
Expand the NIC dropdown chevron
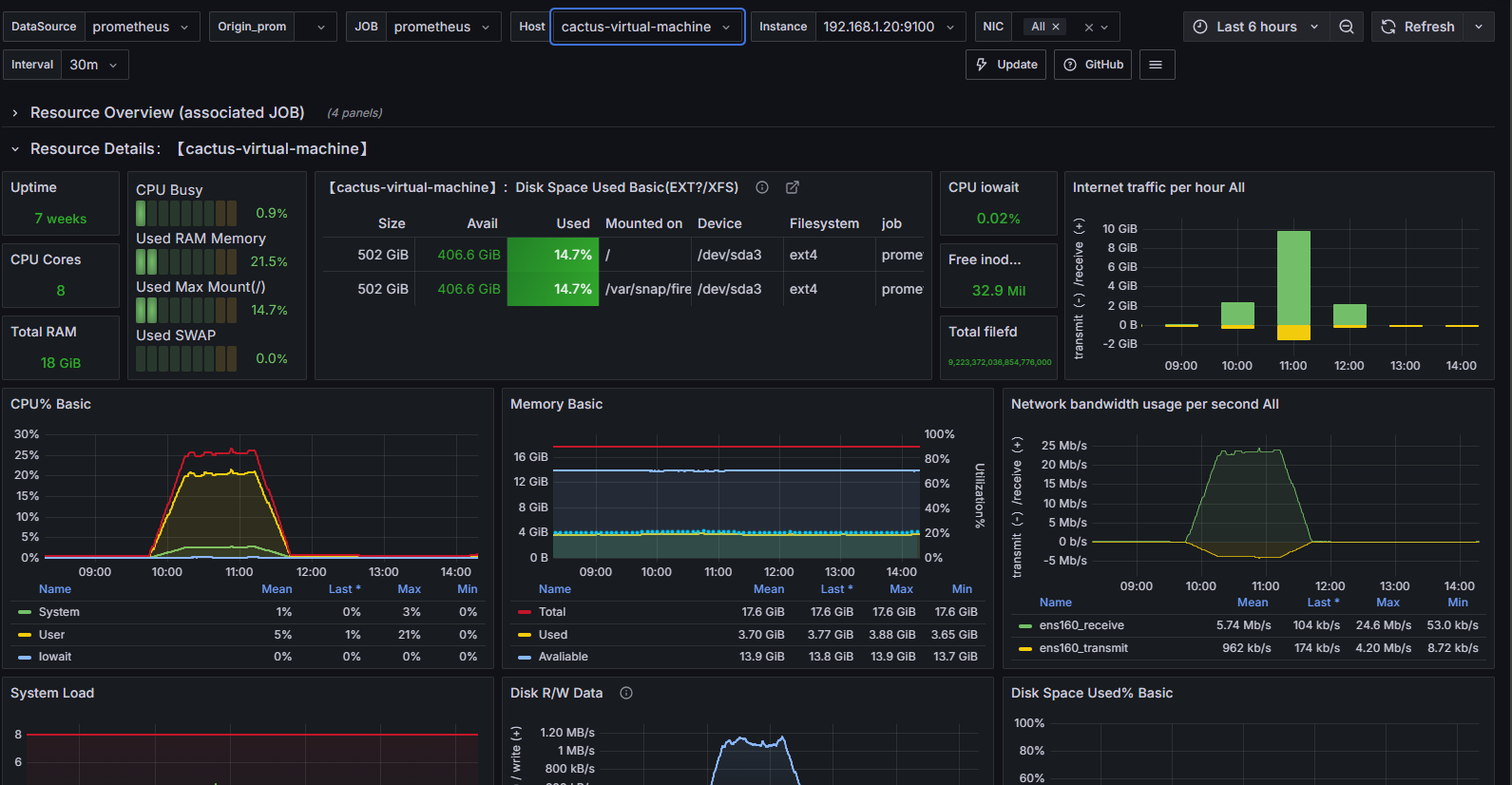point(1104,28)
